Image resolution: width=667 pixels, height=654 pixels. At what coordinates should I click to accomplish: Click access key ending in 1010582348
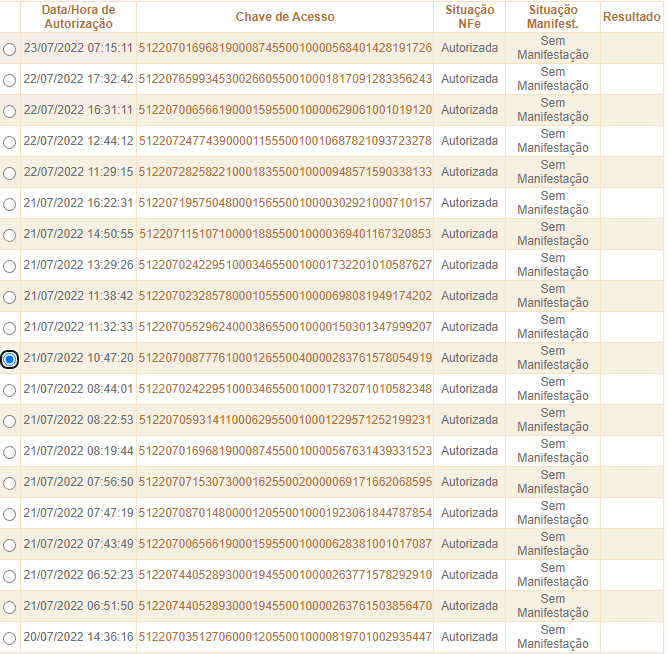(x=285, y=389)
